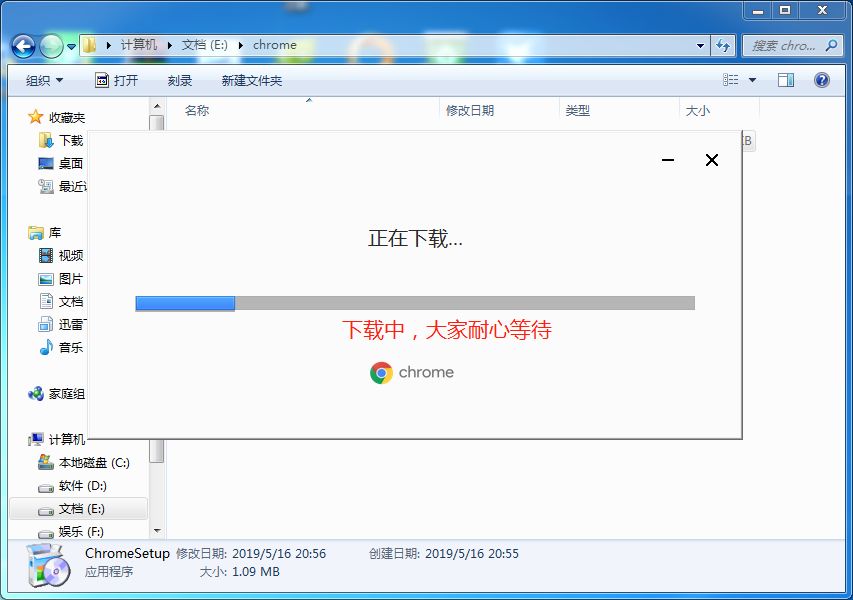The width and height of the screenshot is (853, 600).
Task: Select 文档 (E:) drive in the tree
Action: point(82,509)
